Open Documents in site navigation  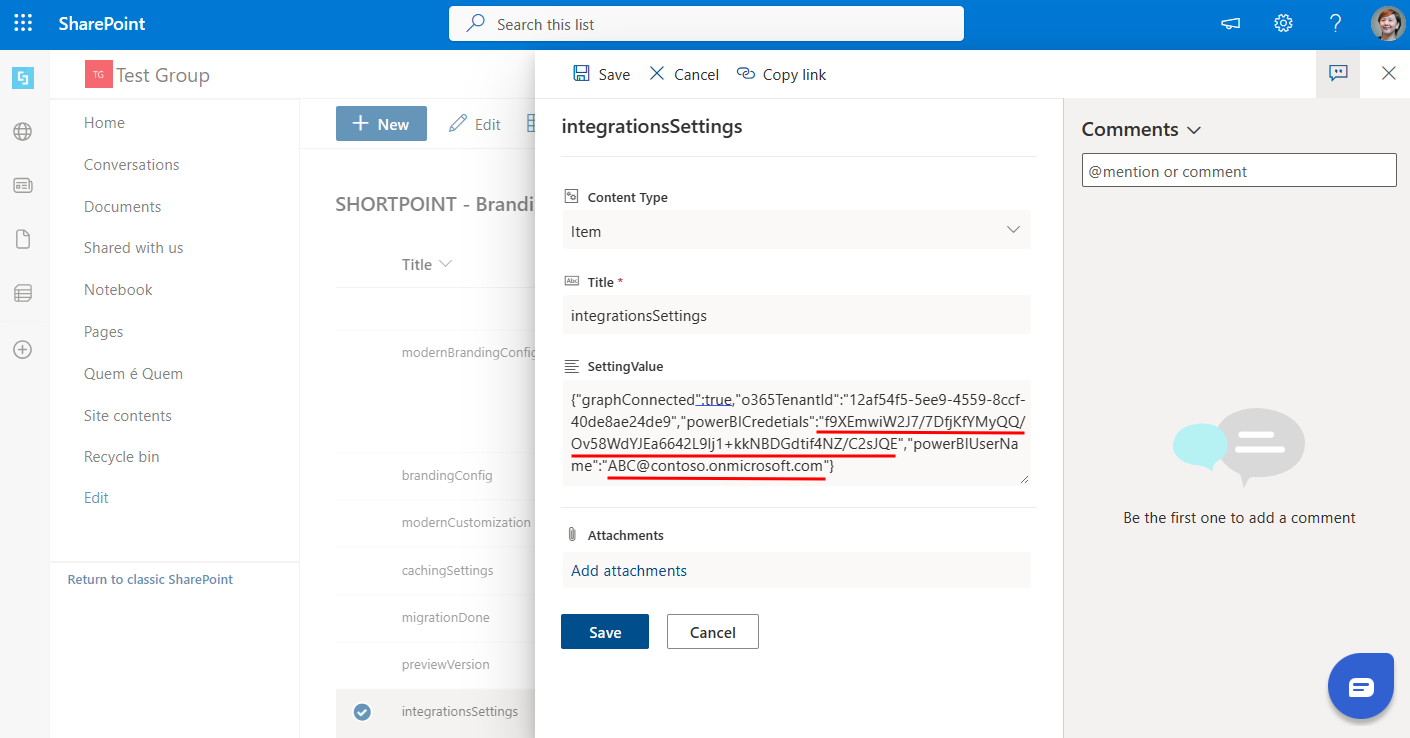coord(122,207)
